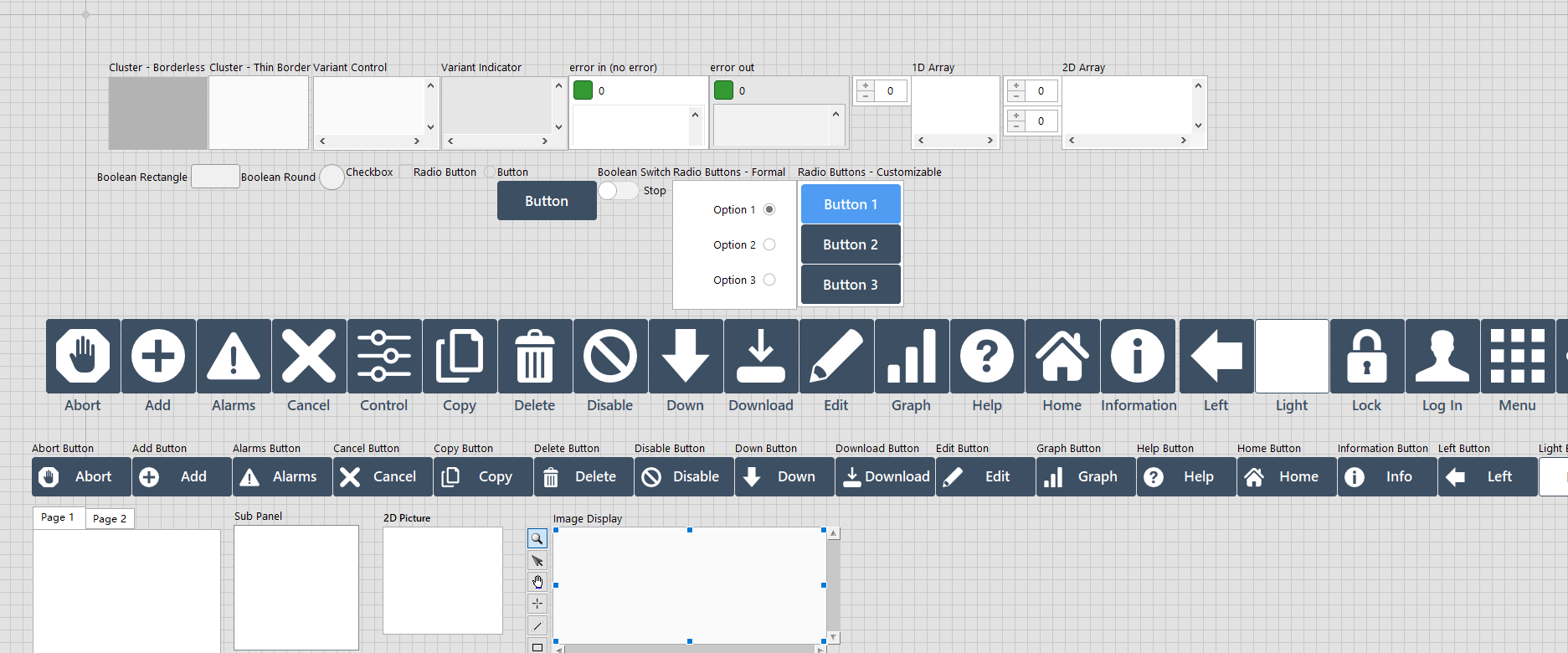Click the large Disable icon button
Screen dimensions: 1568x653
point(610,356)
